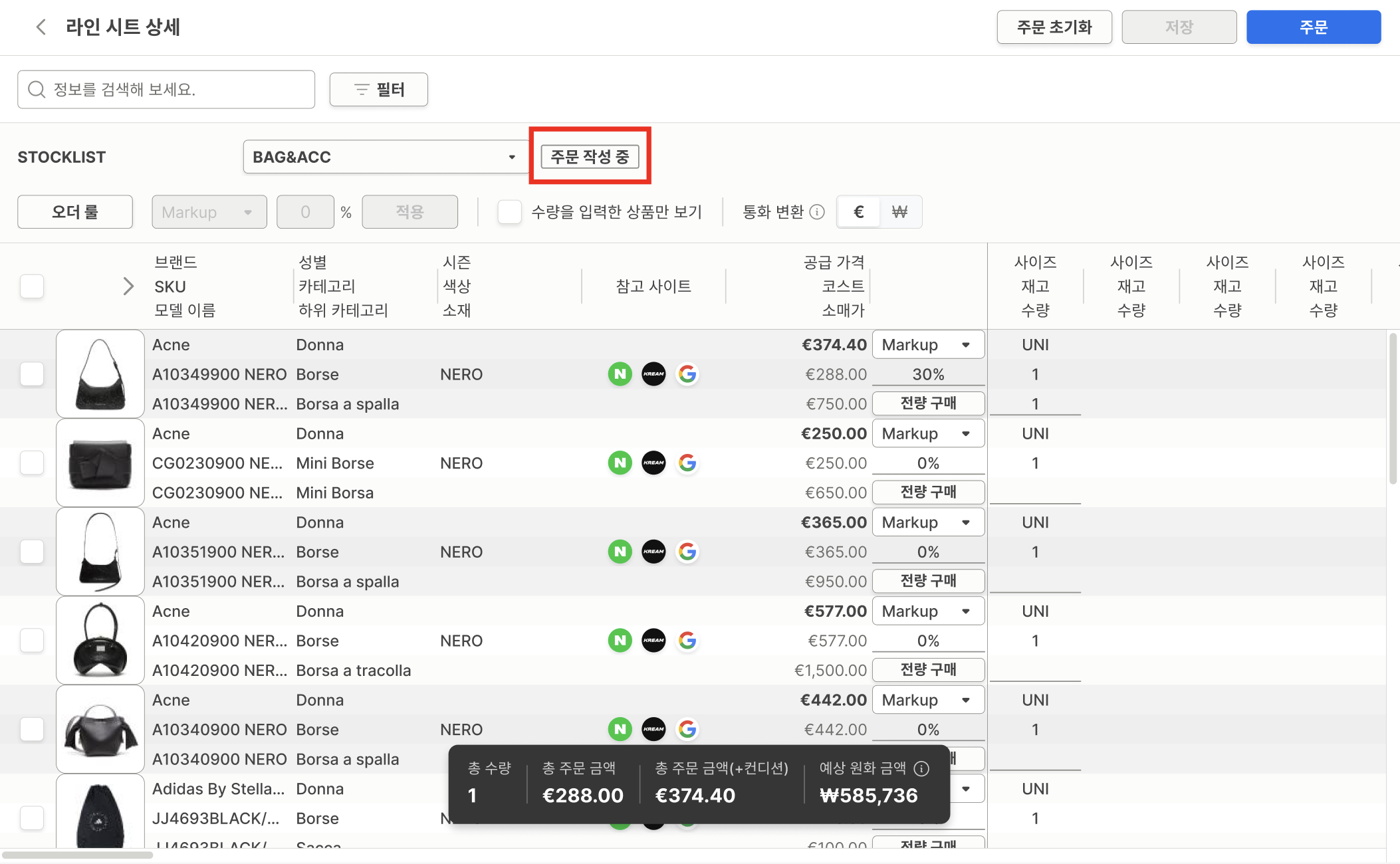Click filter icon button
Viewport: 1400px width, 864px height.
[x=378, y=90]
